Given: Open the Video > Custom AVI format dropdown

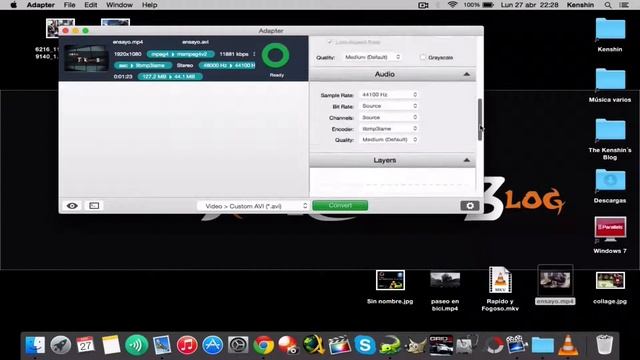Looking at the screenshot, I should point(253,206).
